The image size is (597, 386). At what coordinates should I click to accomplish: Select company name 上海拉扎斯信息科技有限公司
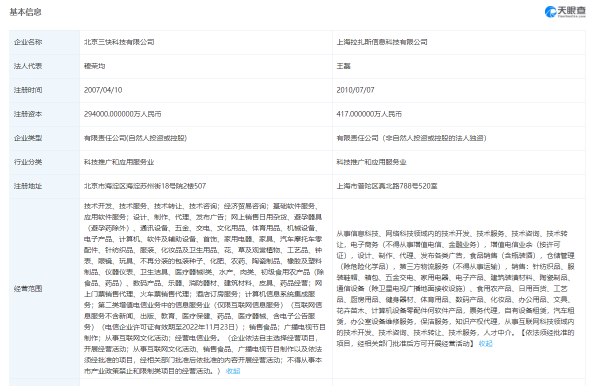click(x=382, y=42)
